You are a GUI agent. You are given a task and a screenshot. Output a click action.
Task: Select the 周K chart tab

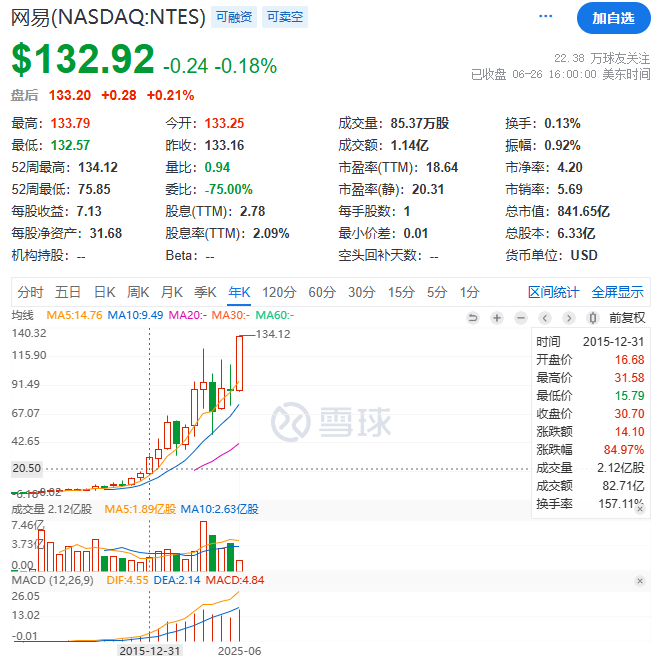(138, 292)
